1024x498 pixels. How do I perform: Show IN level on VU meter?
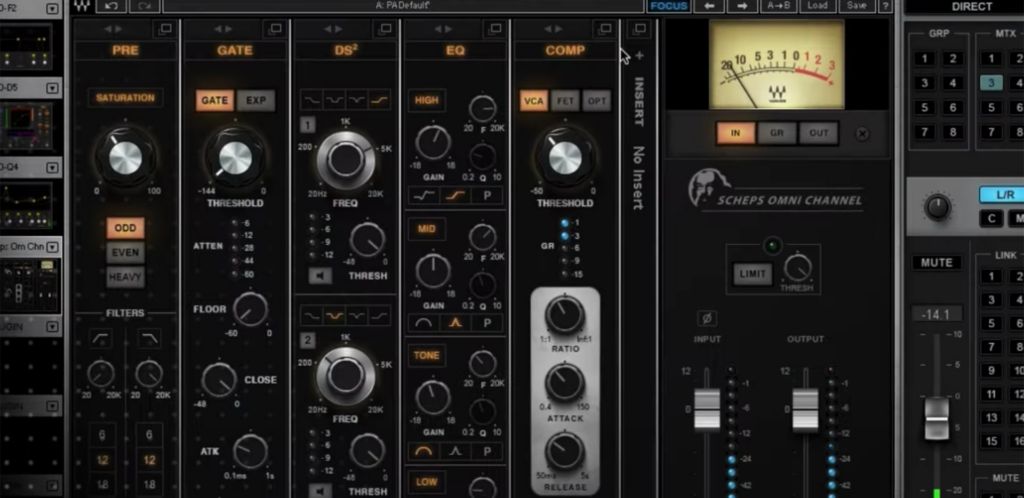pyautogui.click(x=736, y=133)
